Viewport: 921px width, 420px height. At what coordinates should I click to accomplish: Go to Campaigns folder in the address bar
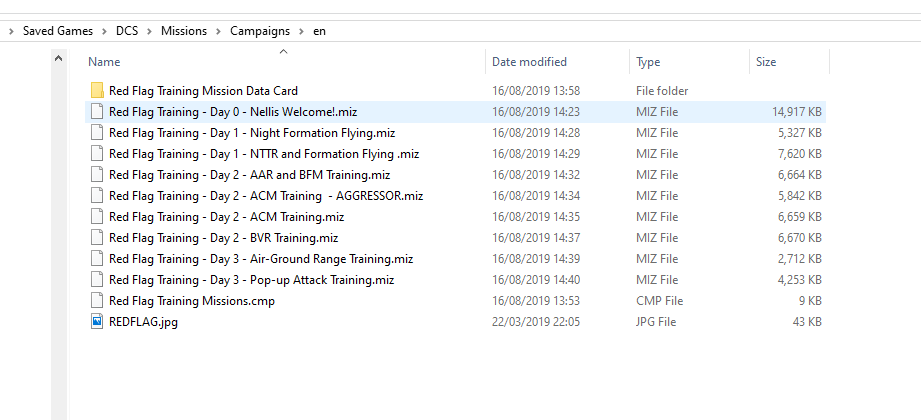pyautogui.click(x=260, y=31)
